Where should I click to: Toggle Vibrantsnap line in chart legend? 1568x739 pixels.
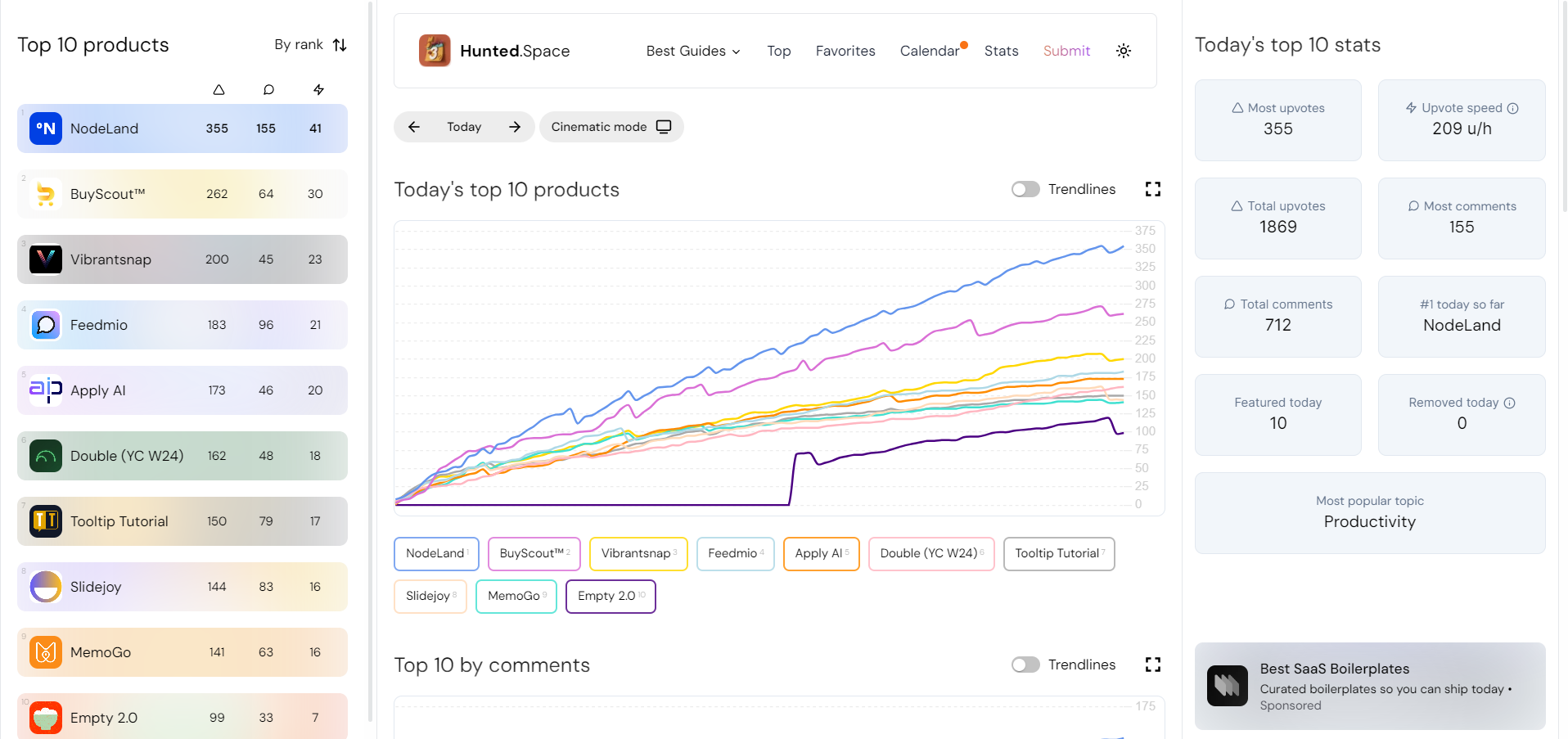click(x=638, y=553)
